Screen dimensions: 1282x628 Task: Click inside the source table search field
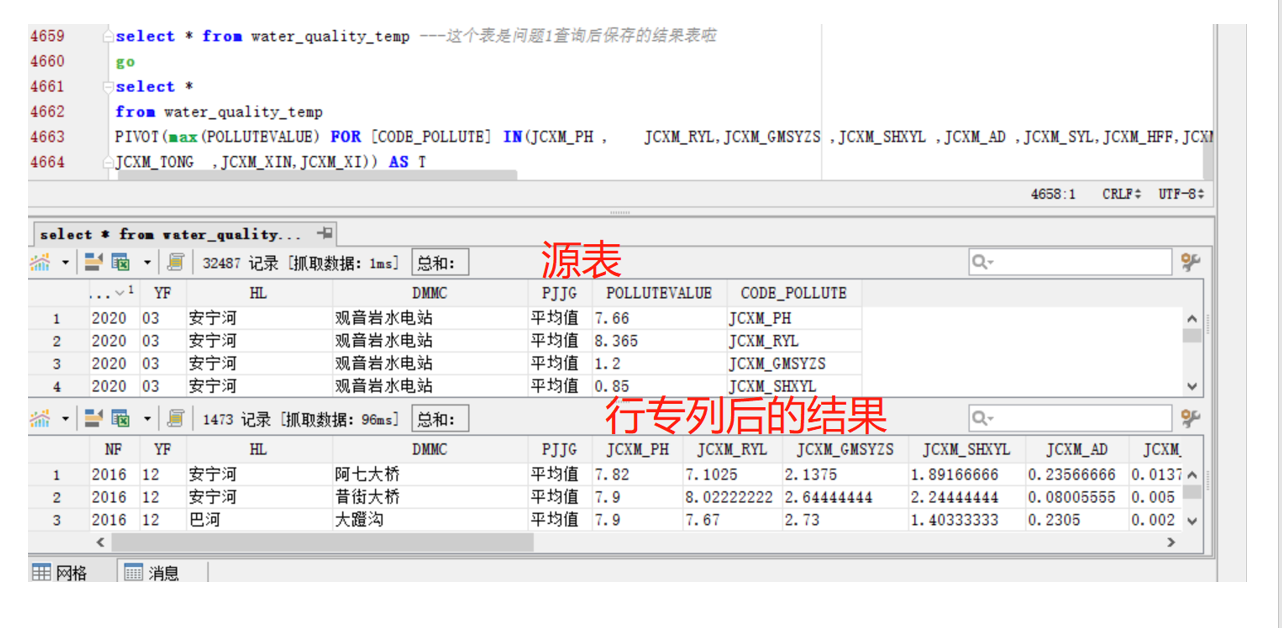click(x=1070, y=261)
